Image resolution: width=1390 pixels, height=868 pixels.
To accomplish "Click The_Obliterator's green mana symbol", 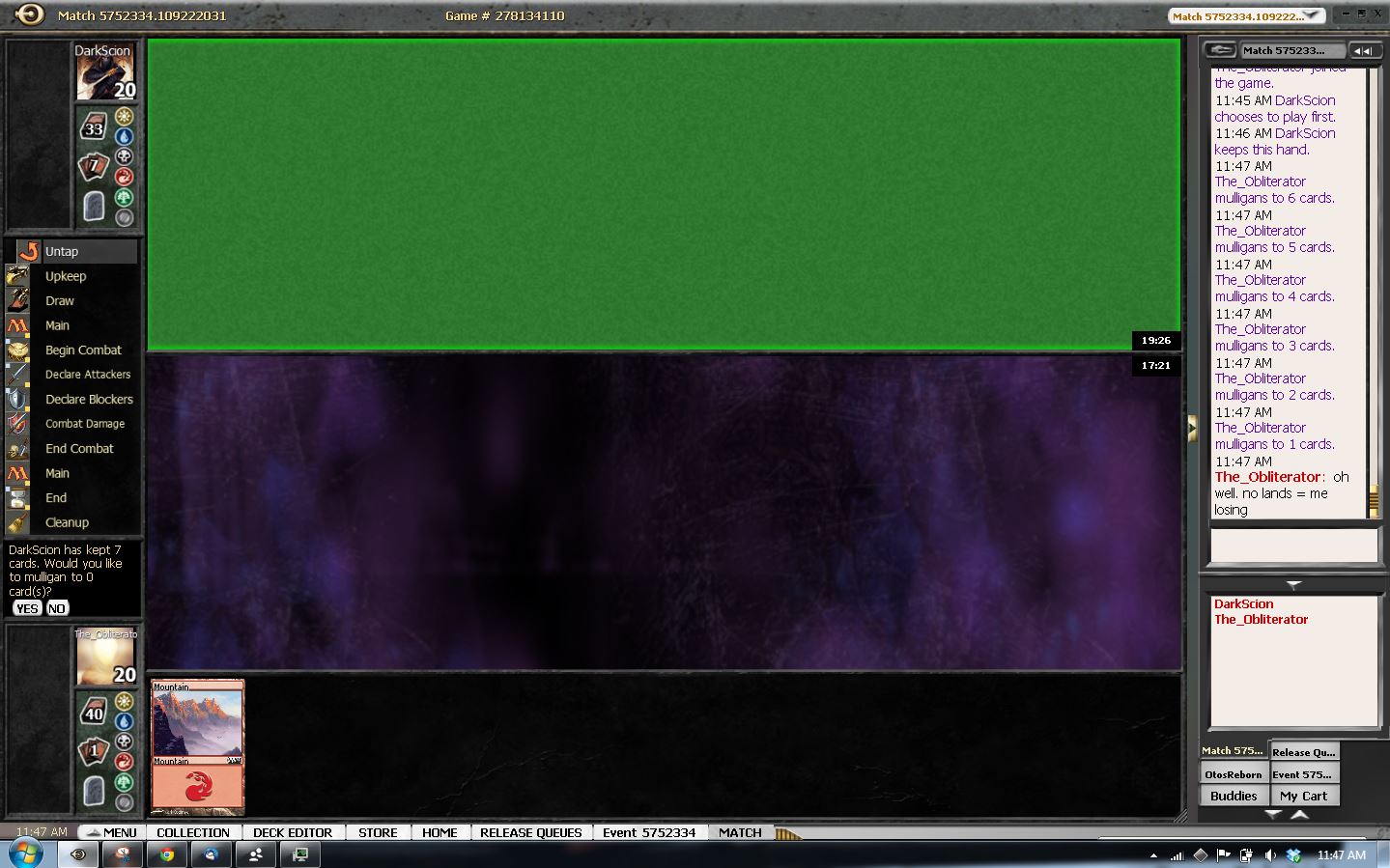I will [124, 782].
